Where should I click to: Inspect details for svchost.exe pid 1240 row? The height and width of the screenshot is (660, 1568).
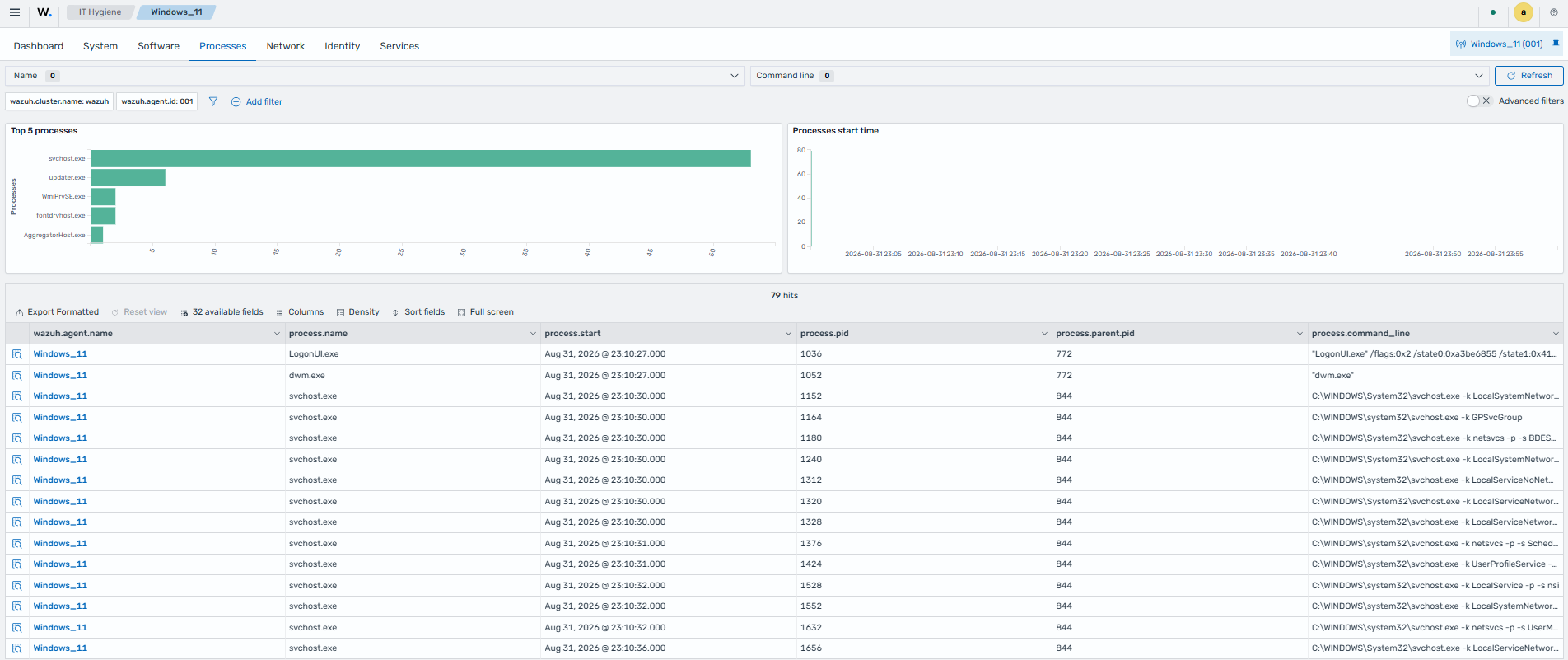point(16,460)
